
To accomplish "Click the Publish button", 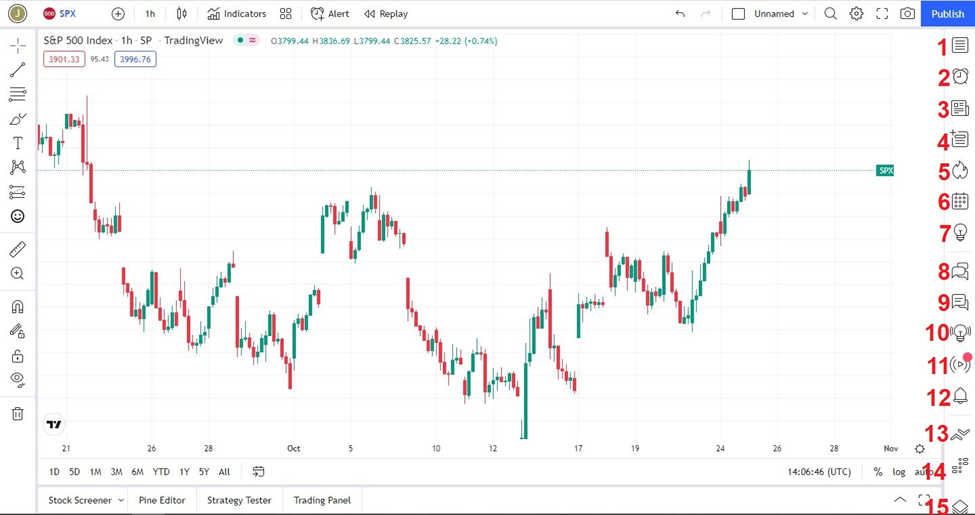I will pyautogui.click(x=948, y=14).
